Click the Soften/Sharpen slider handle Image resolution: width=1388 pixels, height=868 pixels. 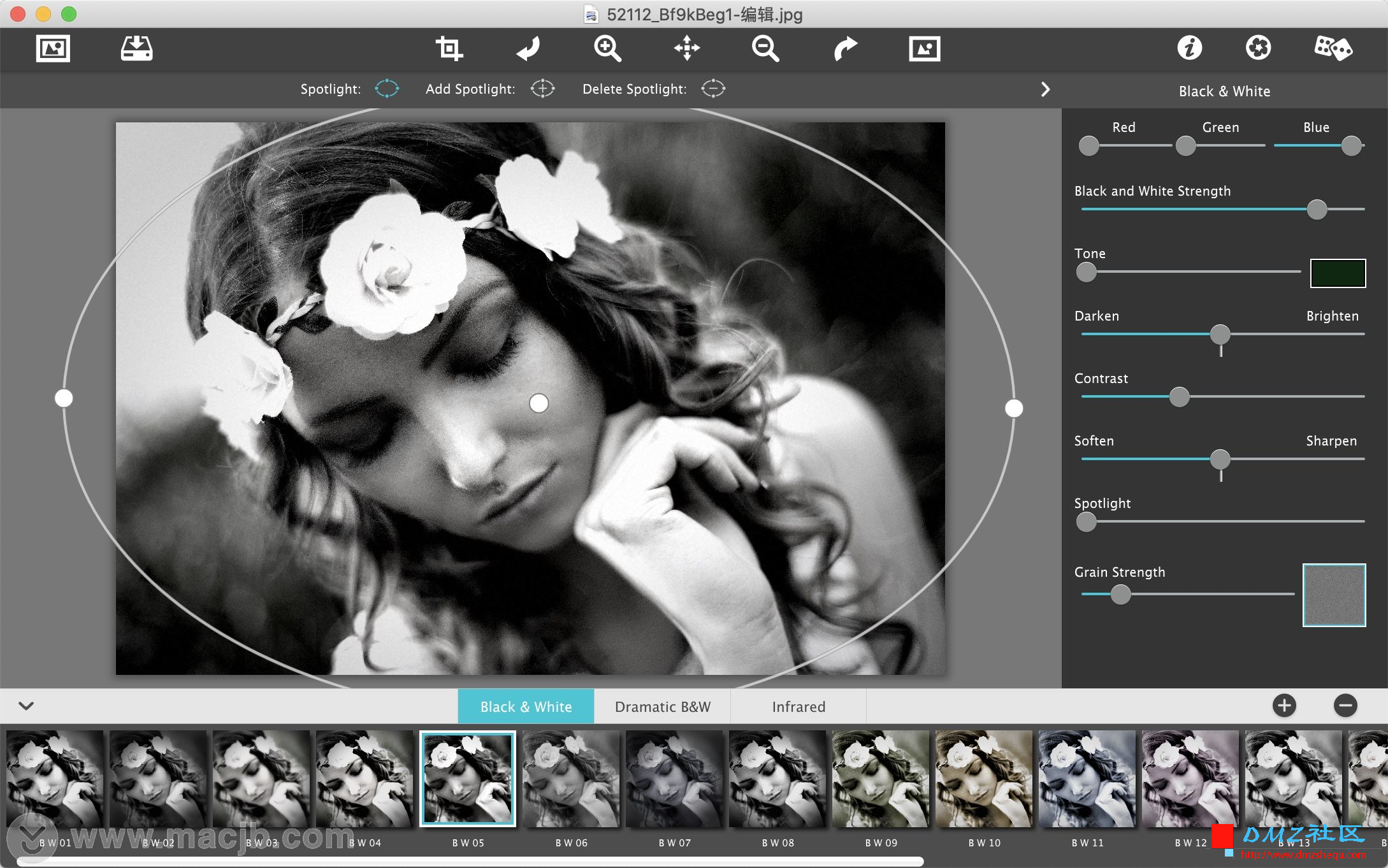(1220, 459)
